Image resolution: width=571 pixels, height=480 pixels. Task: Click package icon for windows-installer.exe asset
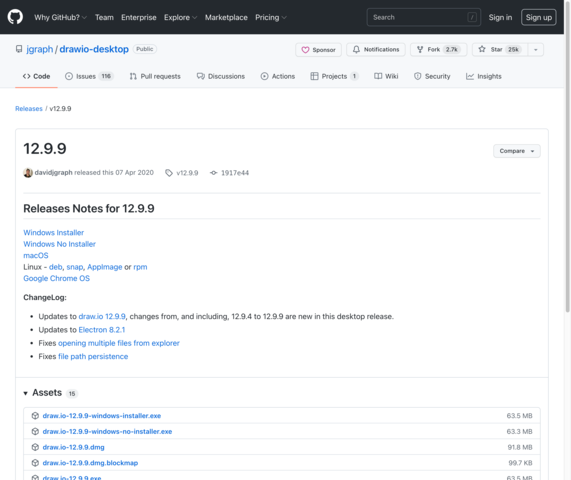(35, 416)
